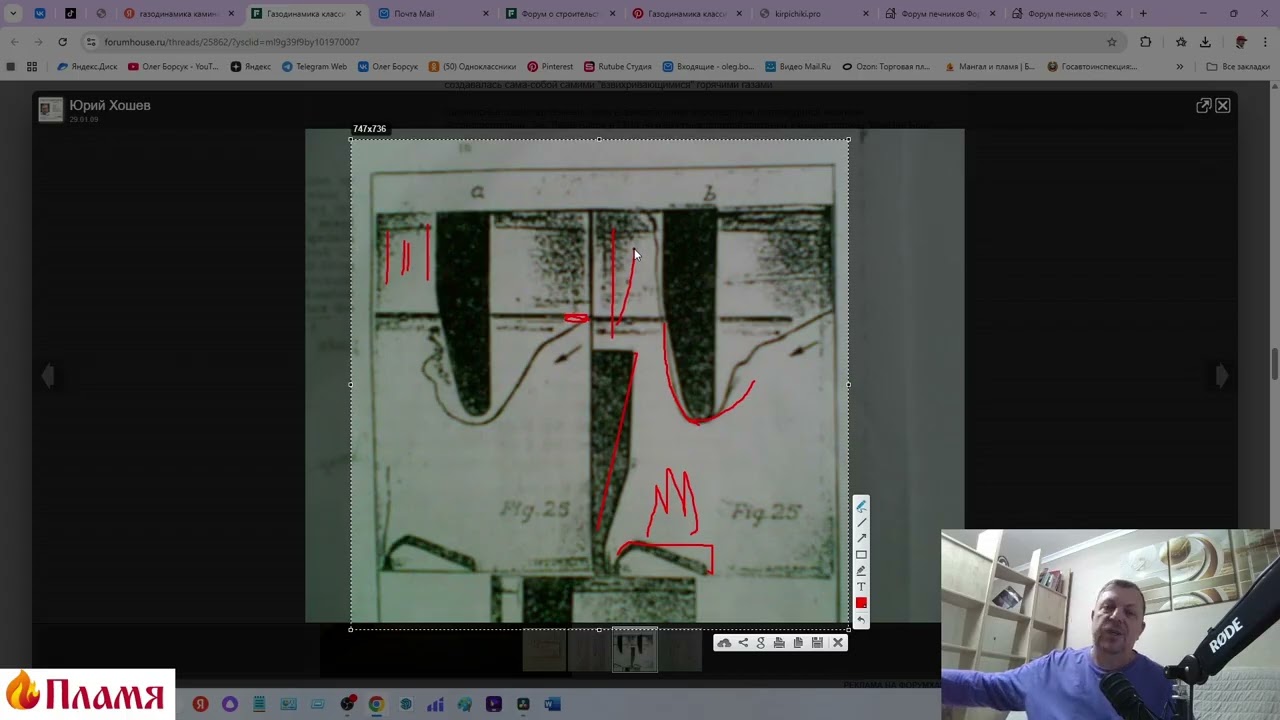Undo the last Lightshot drawing
Image resolution: width=1280 pixels, height=720 pixels.
tap(861, 620)
